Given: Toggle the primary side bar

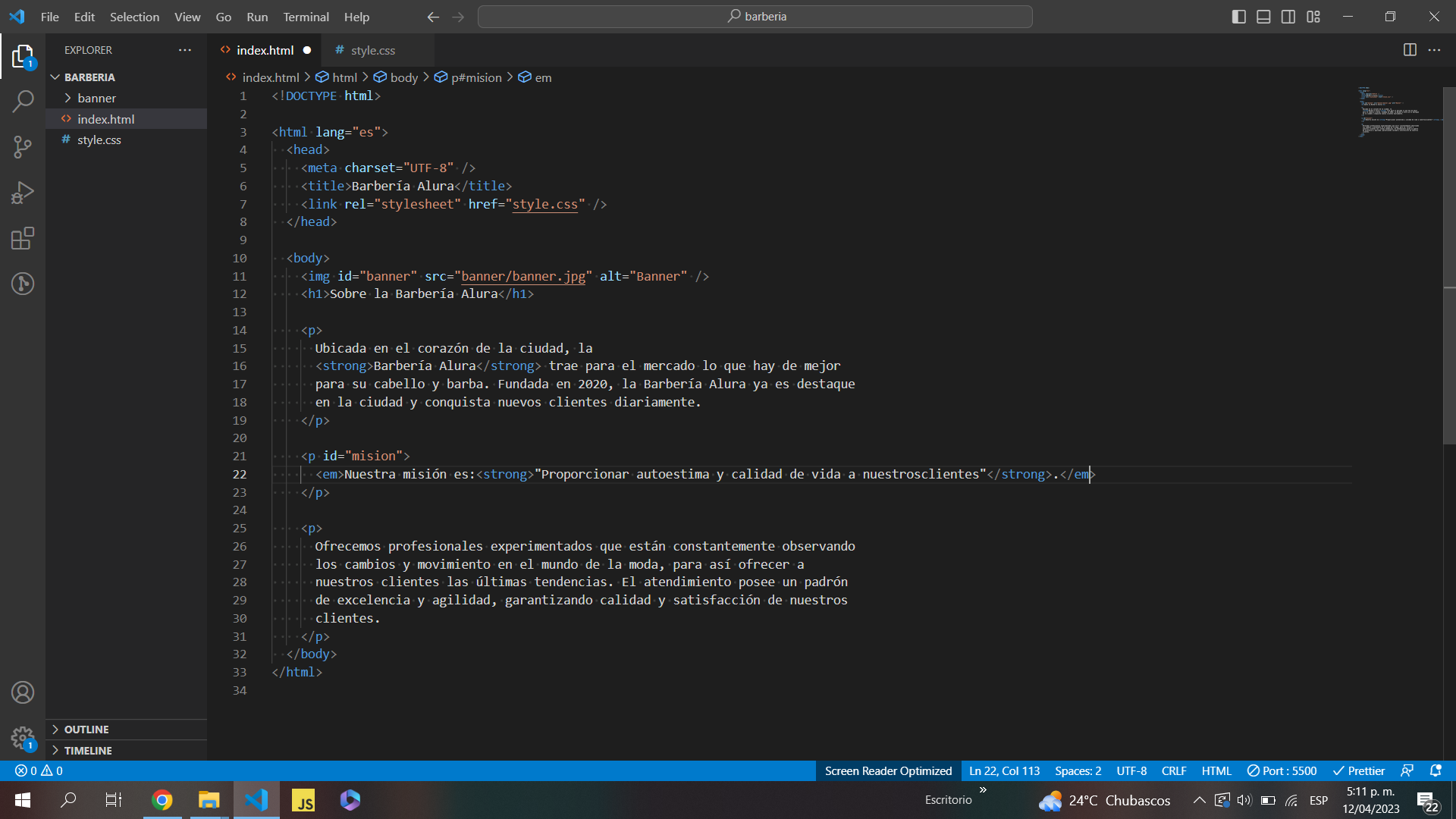Looking at the screenshot, I should [1239, 17].
